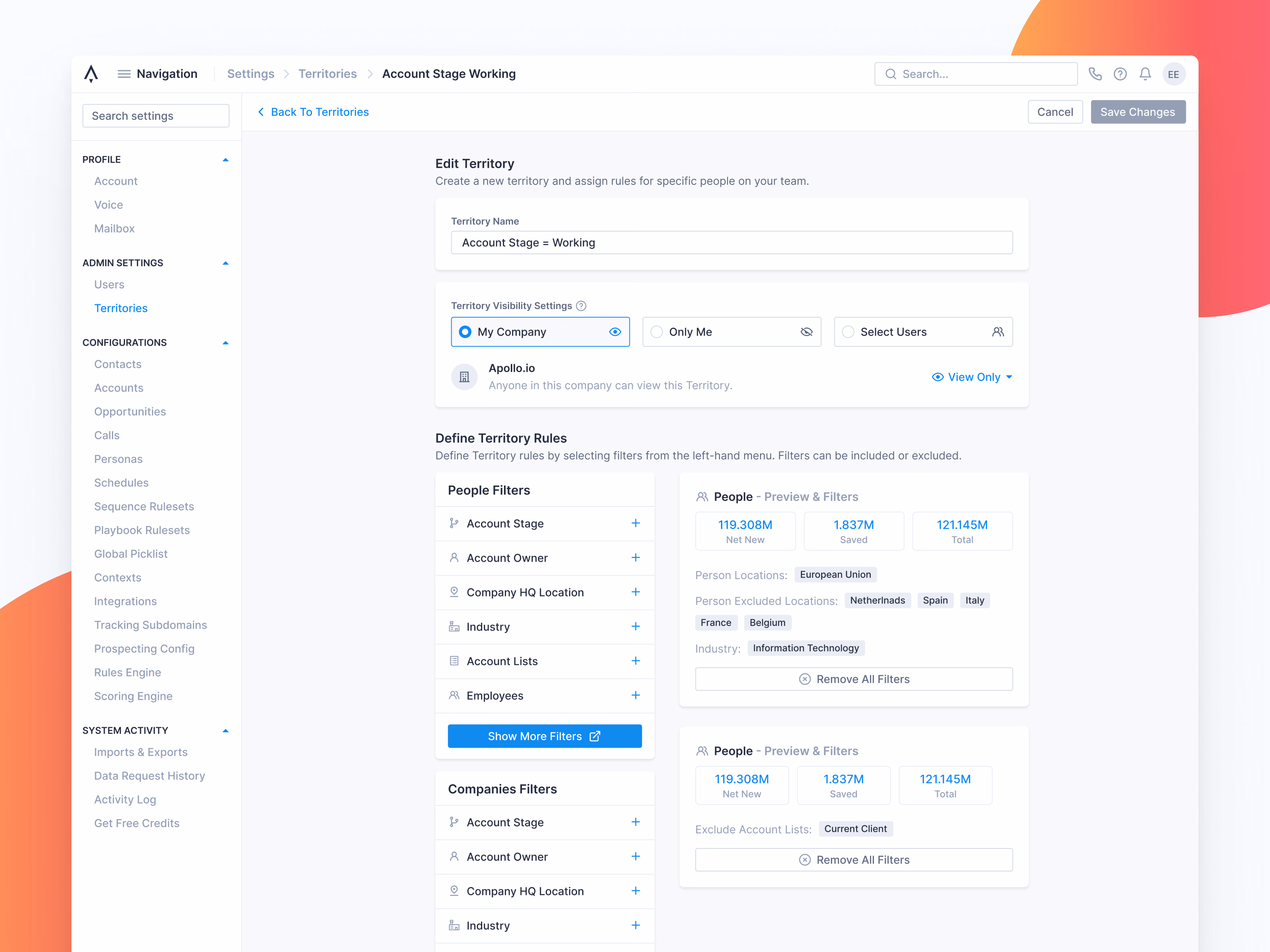Click the Territory Name input field

(731, 243)
